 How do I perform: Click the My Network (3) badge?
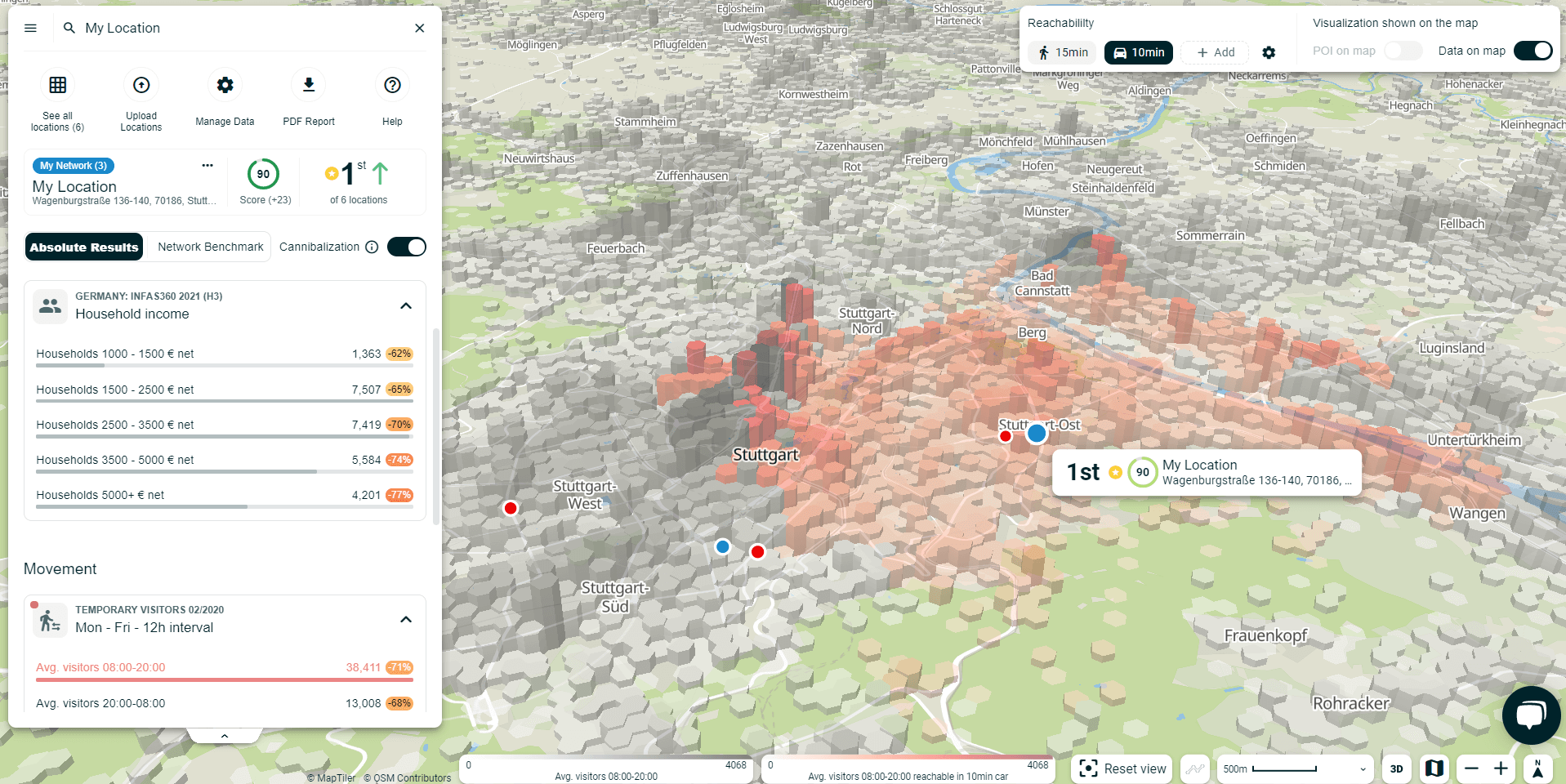pyautogui.click(x=74, y=166)
